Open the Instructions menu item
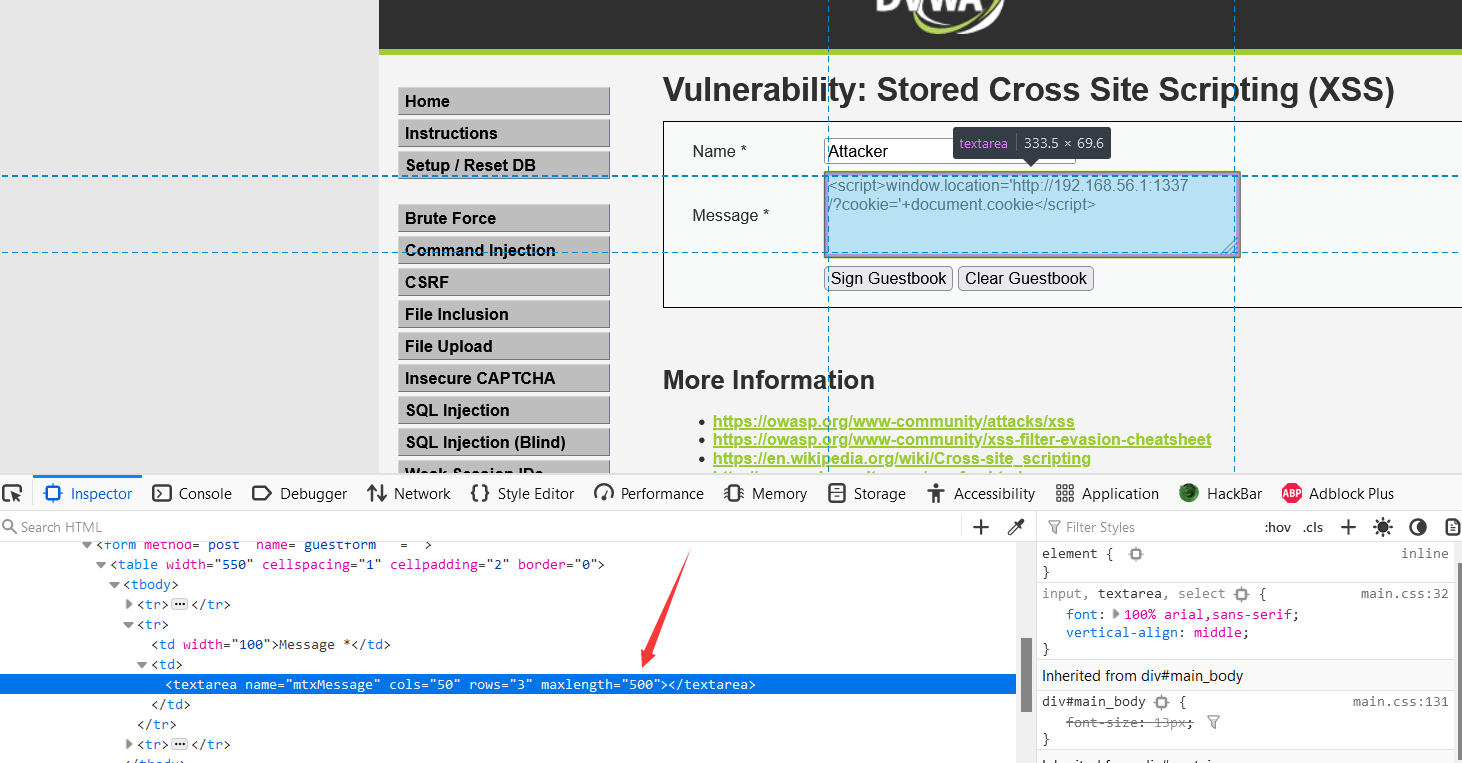Viewport: 1462px width, 763px height. point(504,133)
